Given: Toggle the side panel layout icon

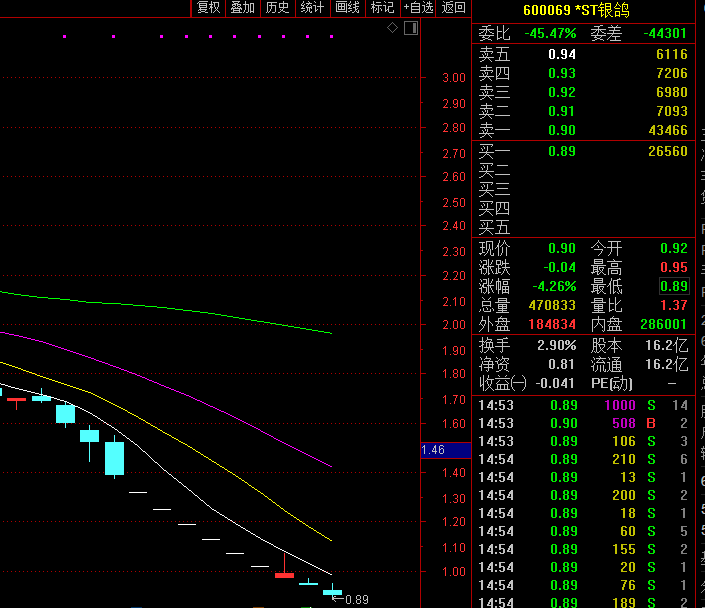Looking at the screenshot, I should click(x=410, y=28).
